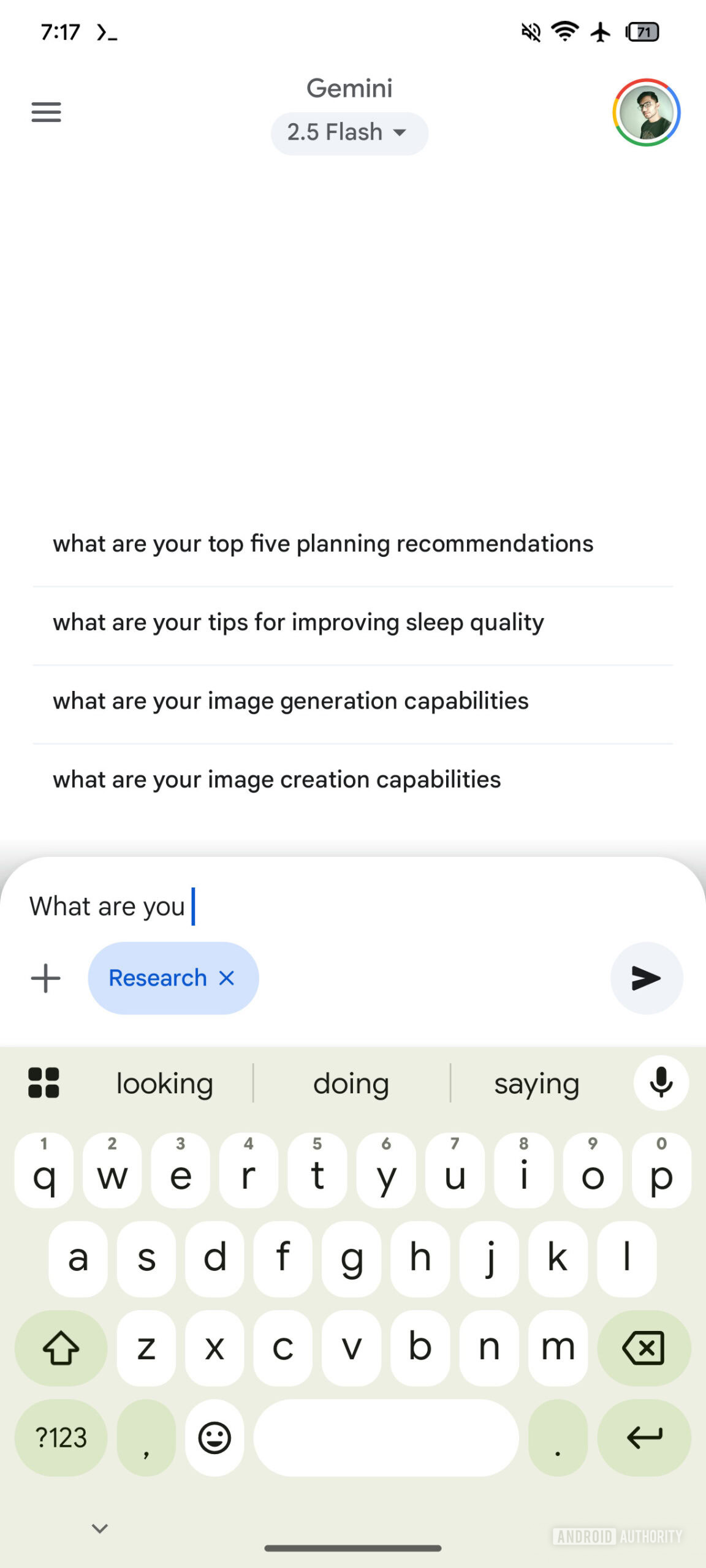Remove the Research chip with X

click(x=227, y=978)
